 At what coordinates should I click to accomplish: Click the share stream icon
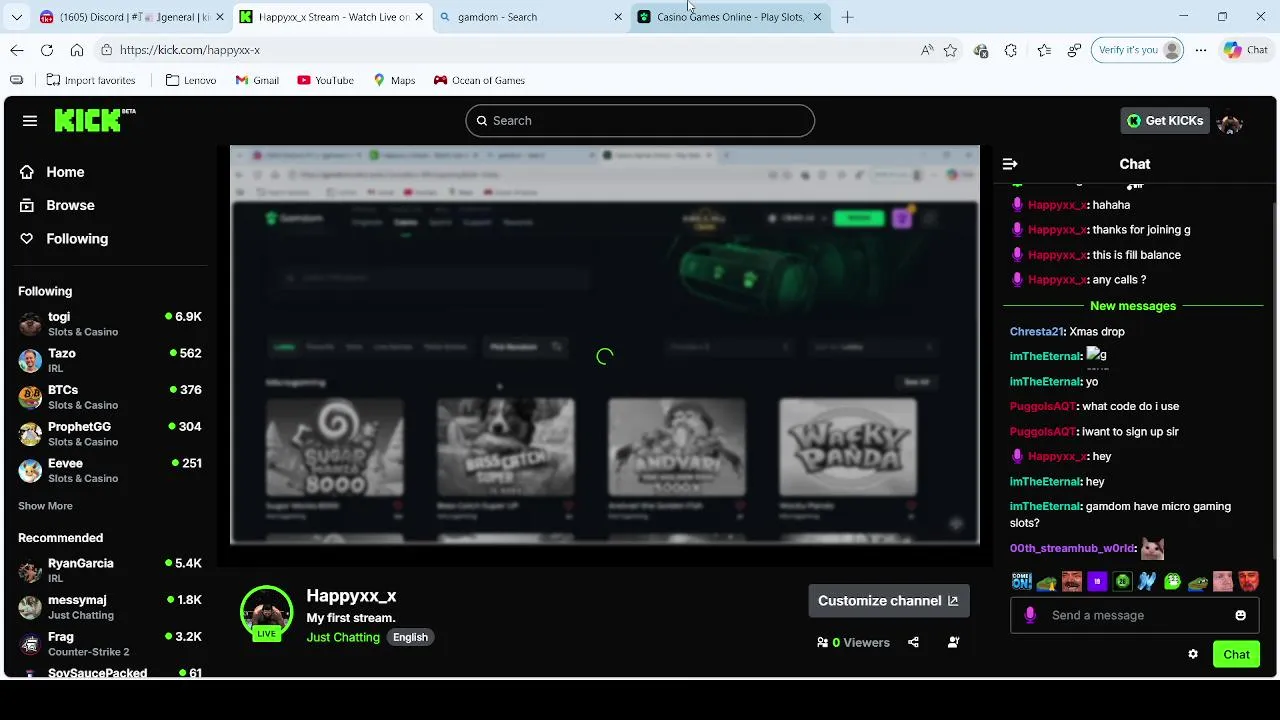tap(913, 642)
